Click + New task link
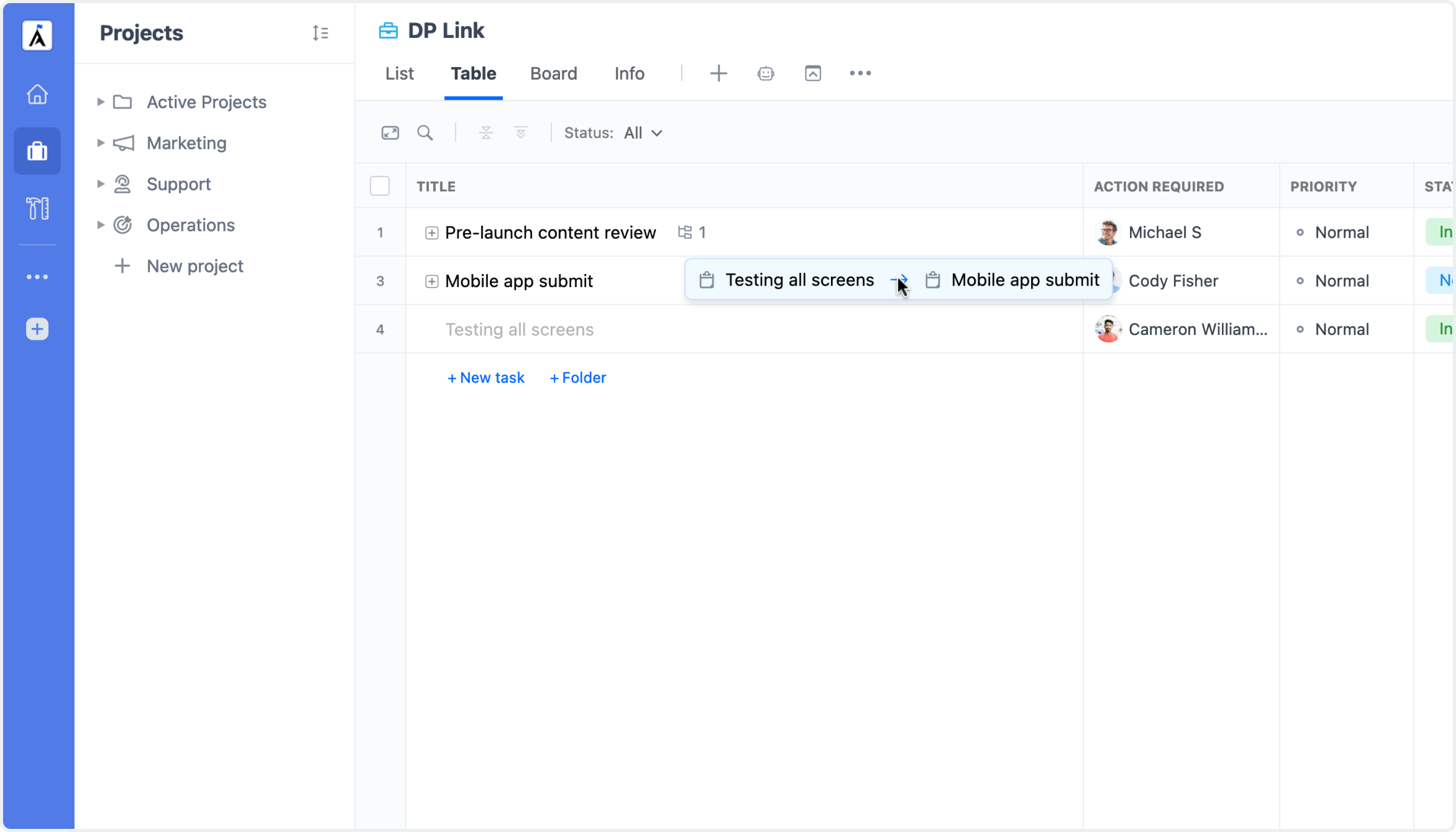 [486, 378]
